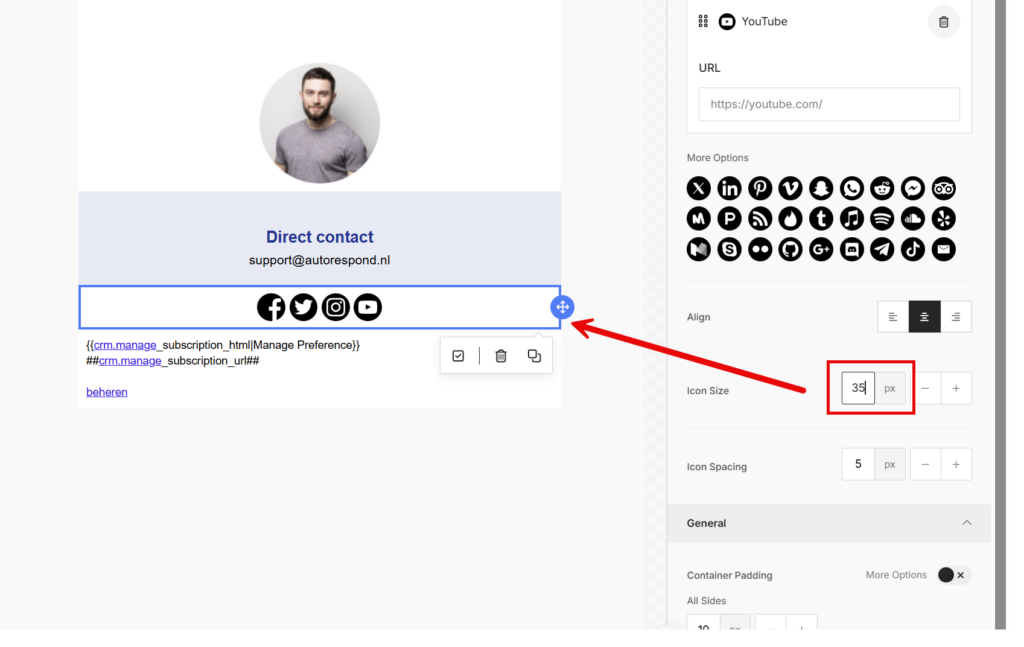
Task: Delete the YouTube social link
Action: click(x=943, y=22)
